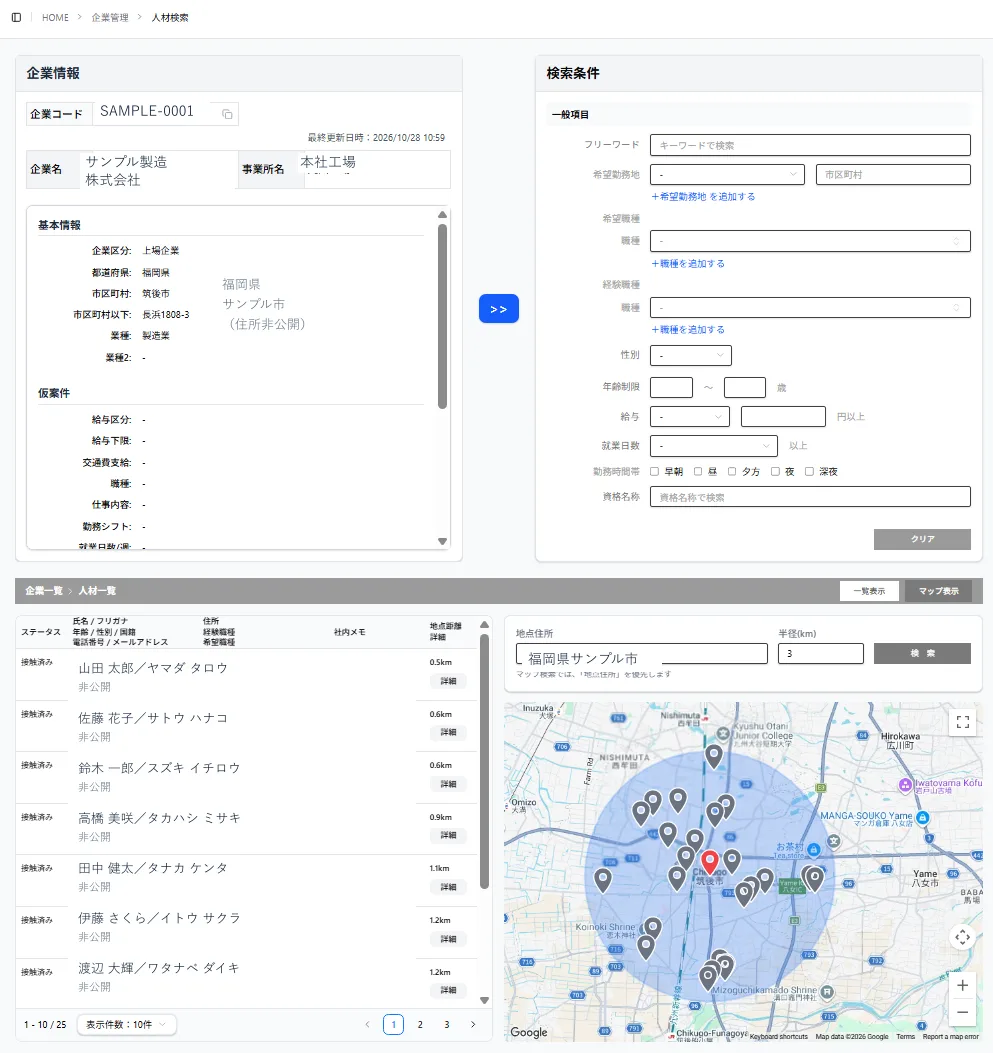Viewport: 993px width, 1053px height.
Task: Select page 3 of results
Action: (446, 1025)
